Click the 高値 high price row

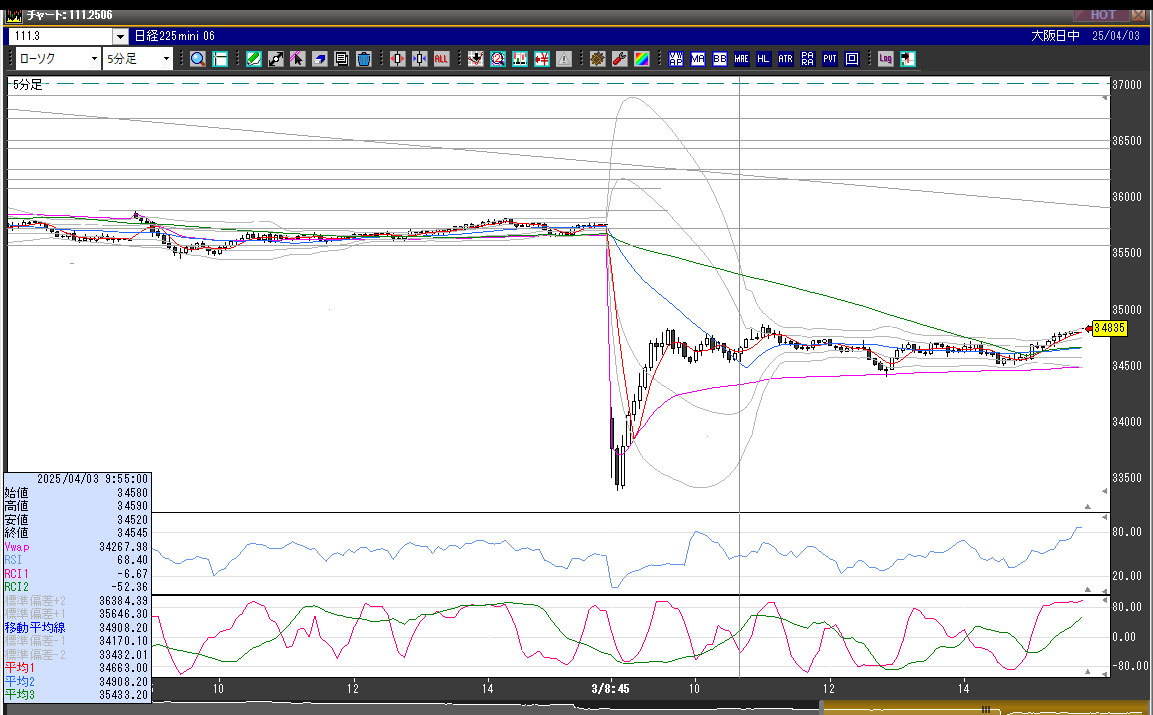click(76, 505)
